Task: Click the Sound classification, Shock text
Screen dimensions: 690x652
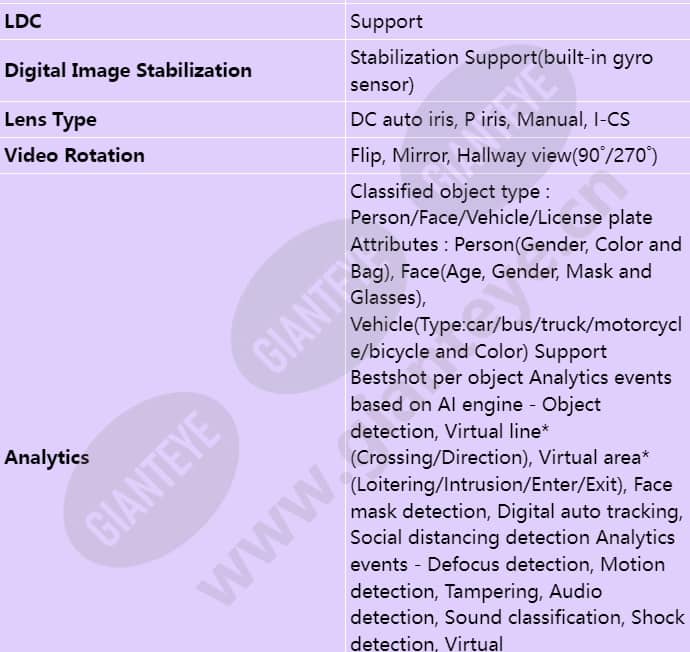Action: point(565,618)
